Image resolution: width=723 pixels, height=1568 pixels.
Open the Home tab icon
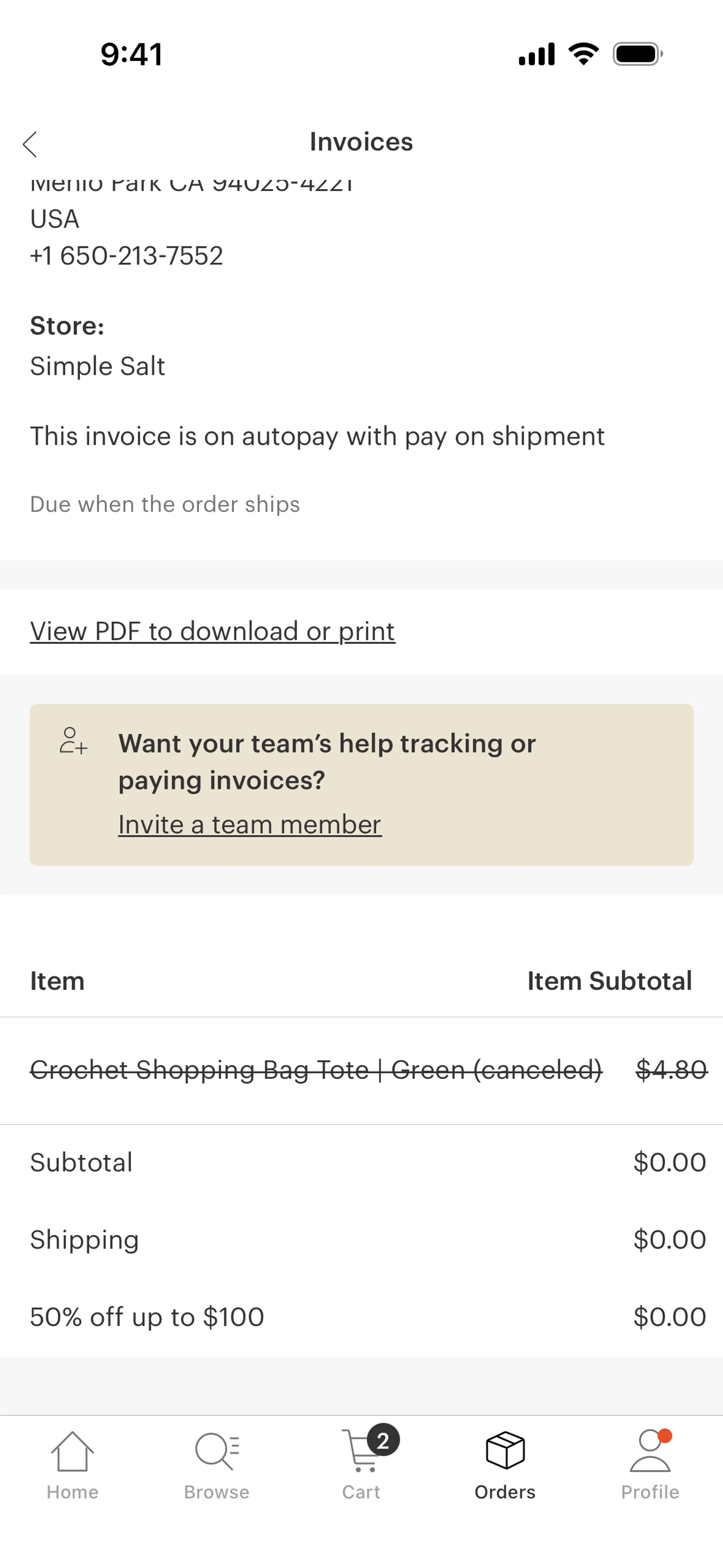point(72,1452)
